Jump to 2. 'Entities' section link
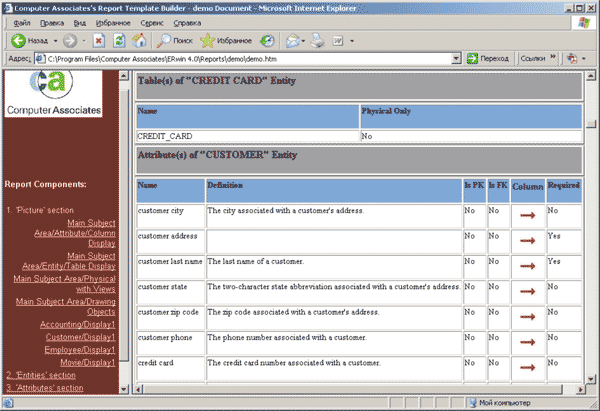The height and width of the screenshot is (411, 600). (x=41, y=375)
